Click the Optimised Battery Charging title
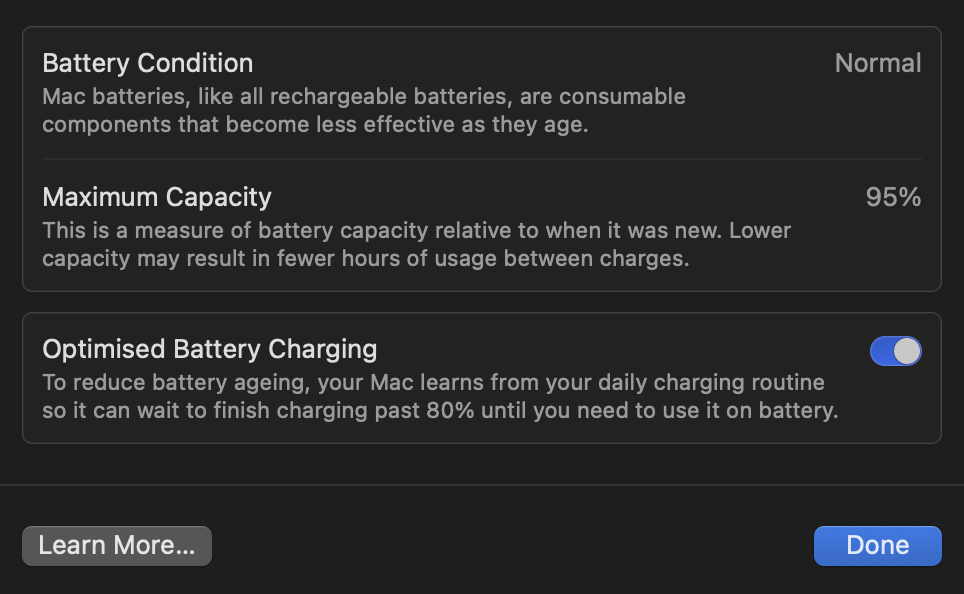 (x=210, y=349)
